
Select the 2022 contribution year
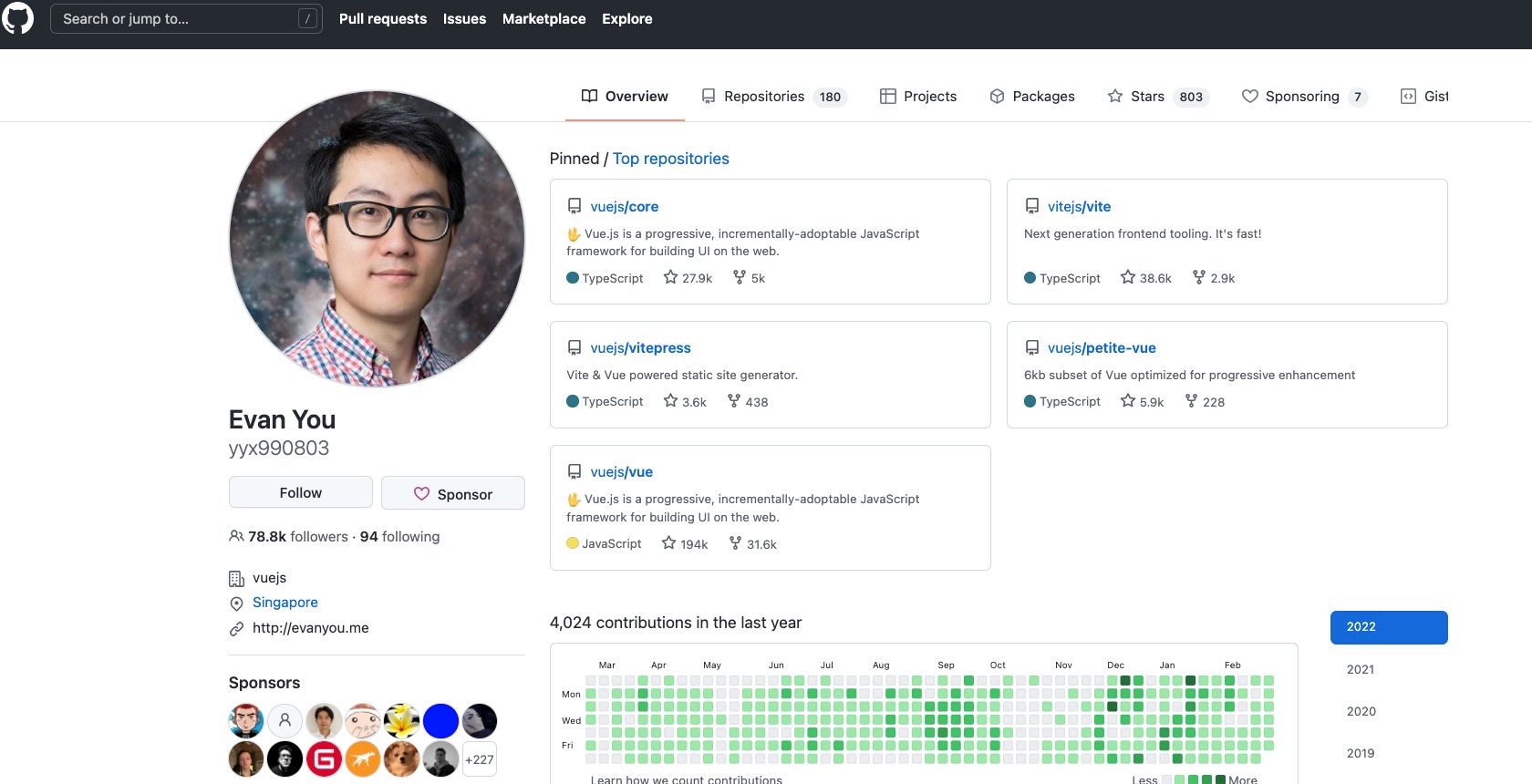tap(1389, 627)
